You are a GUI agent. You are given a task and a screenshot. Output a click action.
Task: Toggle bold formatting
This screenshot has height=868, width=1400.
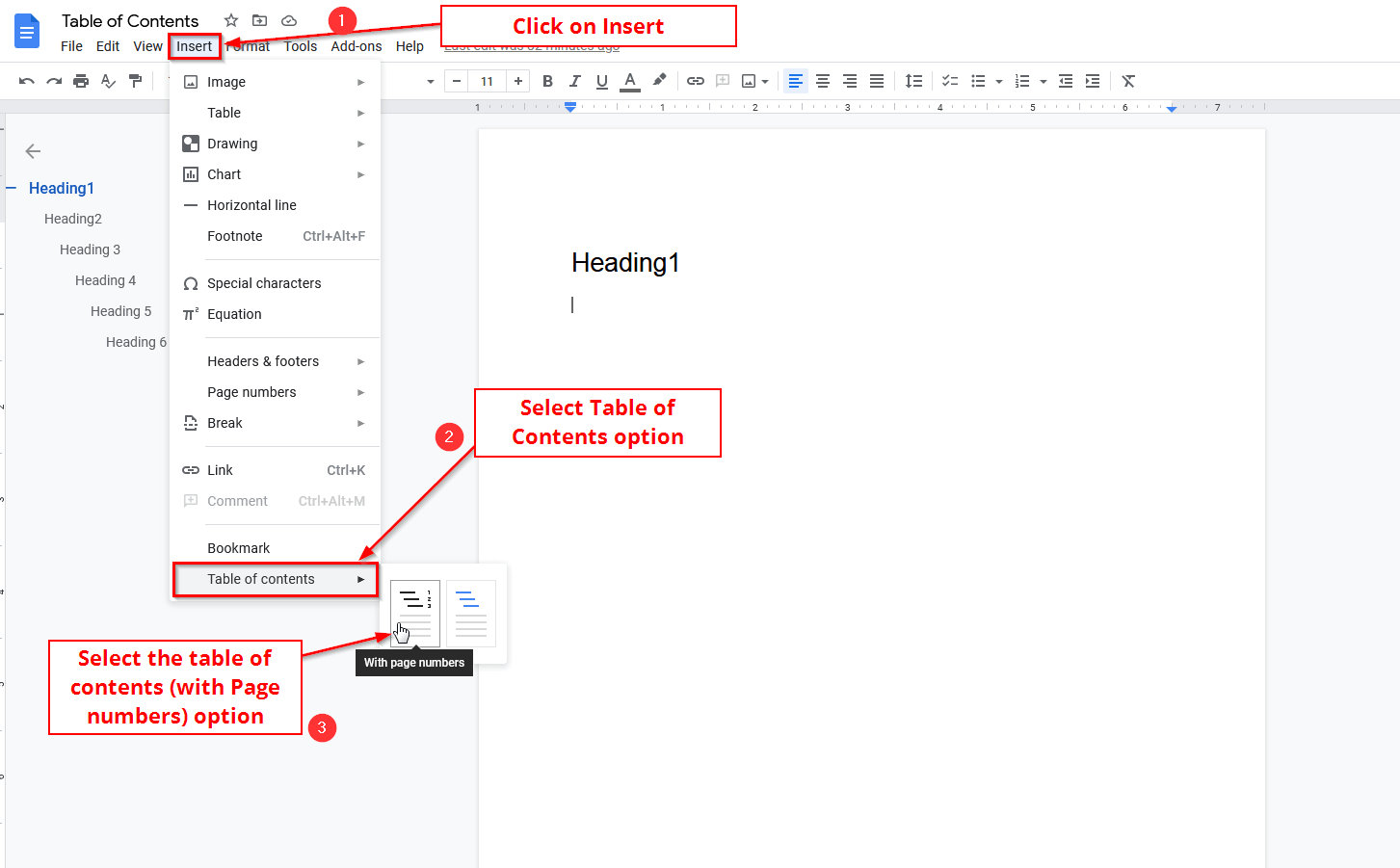point(547,81)
